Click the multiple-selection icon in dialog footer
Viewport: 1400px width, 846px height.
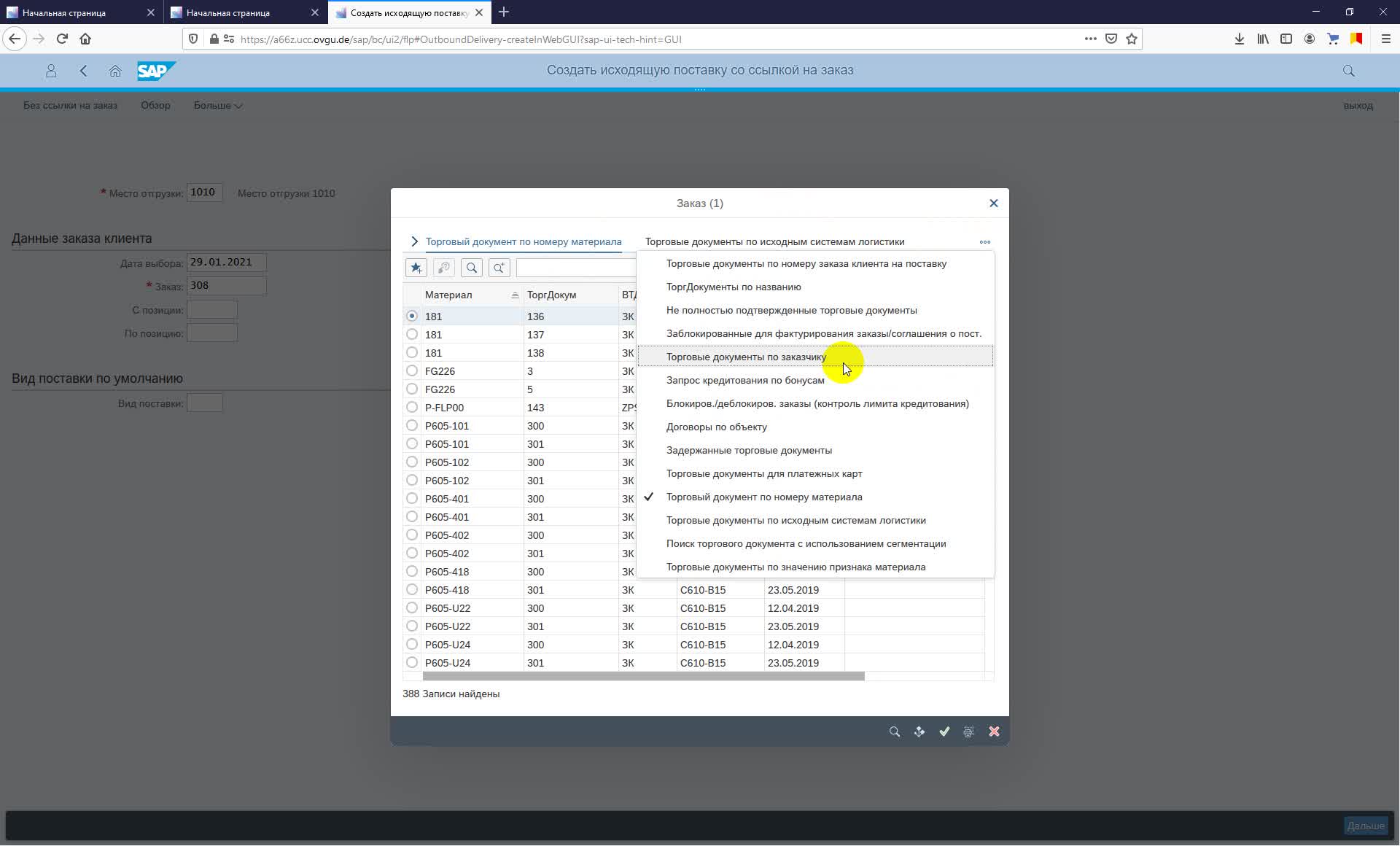click(919, 731)
